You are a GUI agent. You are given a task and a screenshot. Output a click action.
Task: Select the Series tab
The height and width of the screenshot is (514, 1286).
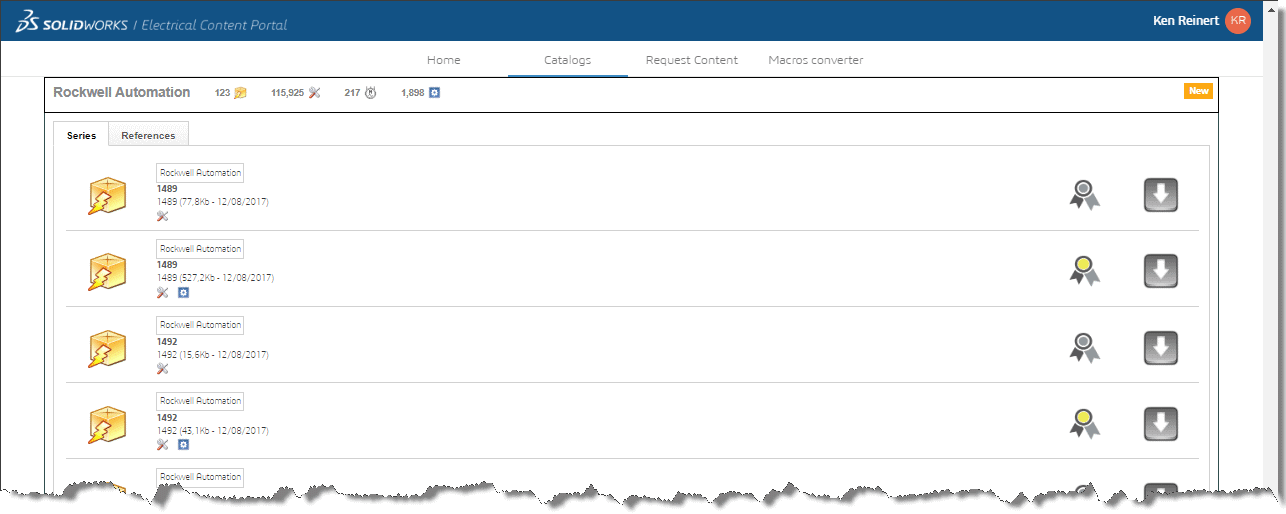pos(81,135)
